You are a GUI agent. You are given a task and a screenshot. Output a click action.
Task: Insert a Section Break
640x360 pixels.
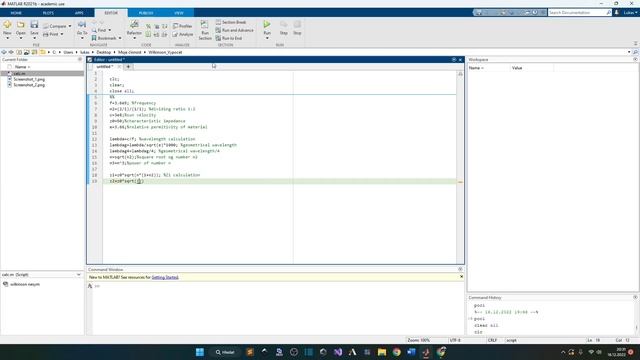tap(231, 22)
